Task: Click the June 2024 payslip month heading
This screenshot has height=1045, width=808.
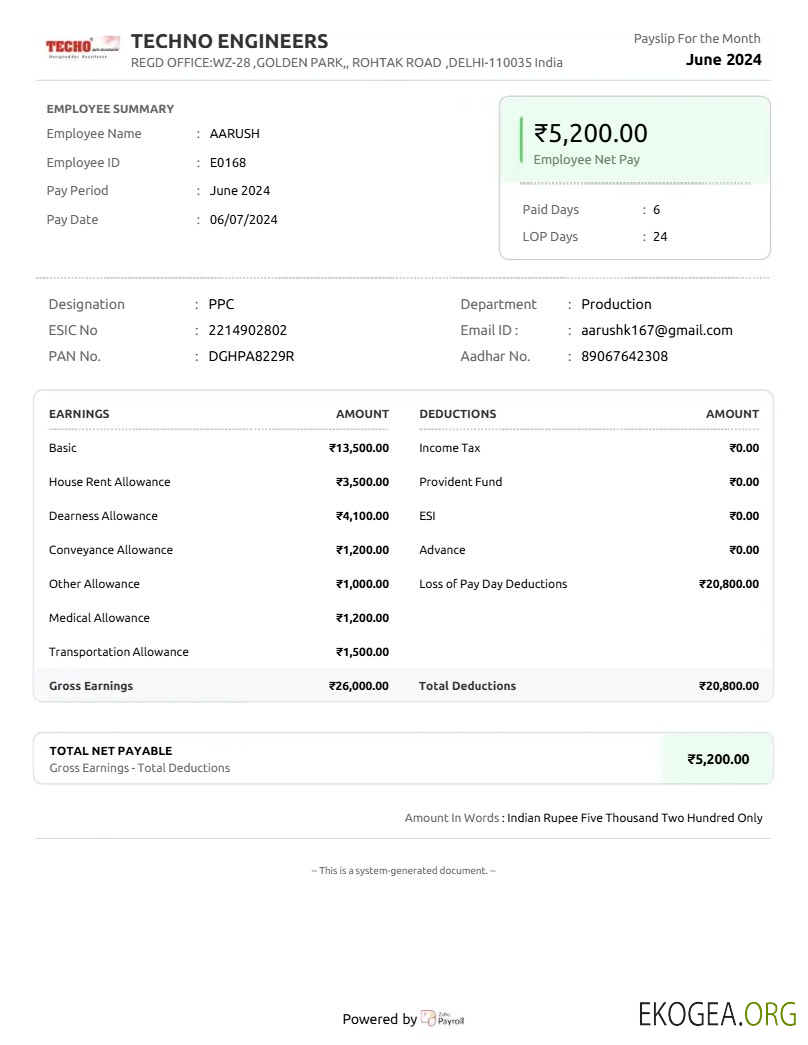Action: 723,60
